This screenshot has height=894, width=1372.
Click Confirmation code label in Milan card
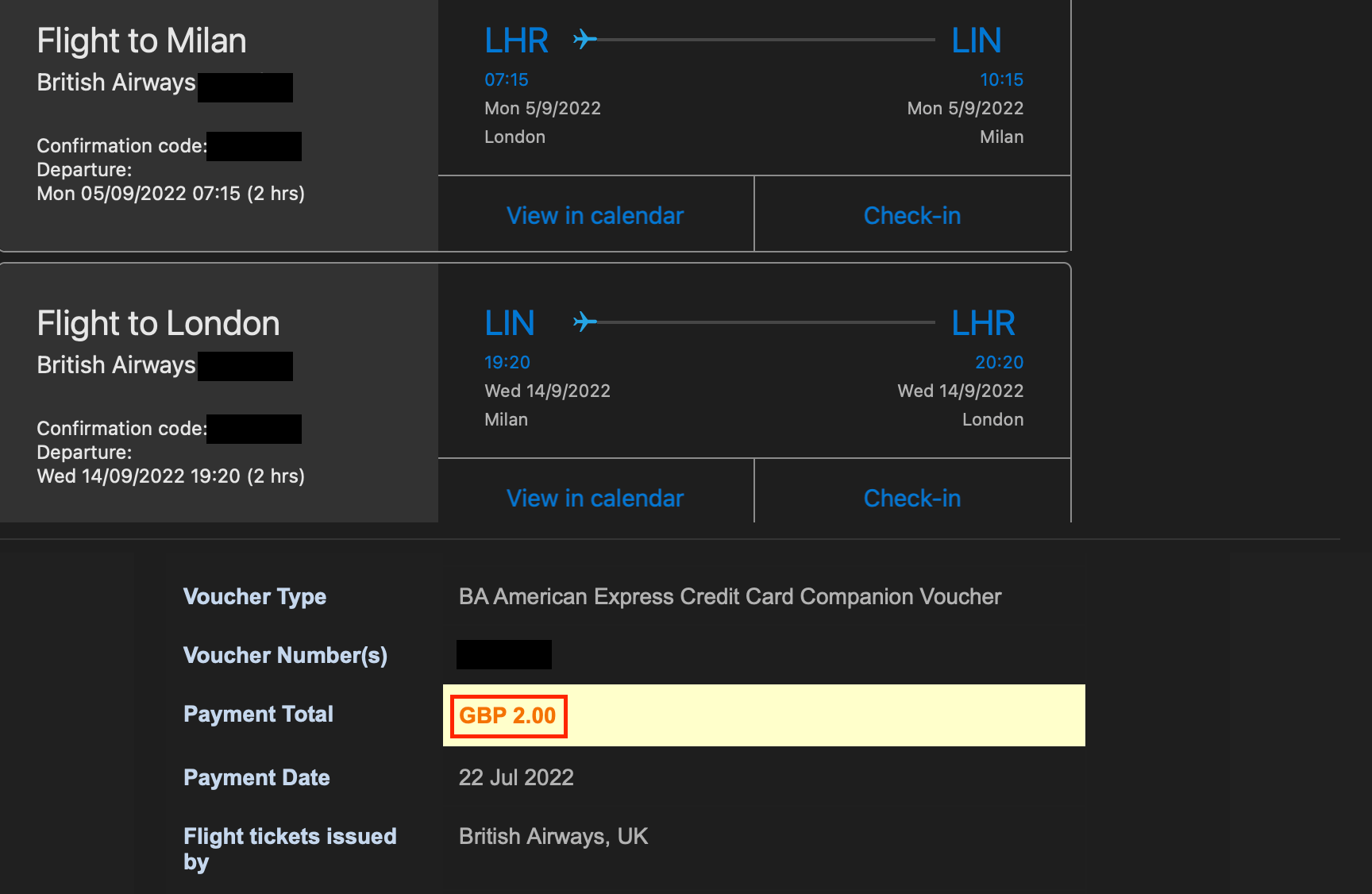pyautogui.click(x=121, y=146)
